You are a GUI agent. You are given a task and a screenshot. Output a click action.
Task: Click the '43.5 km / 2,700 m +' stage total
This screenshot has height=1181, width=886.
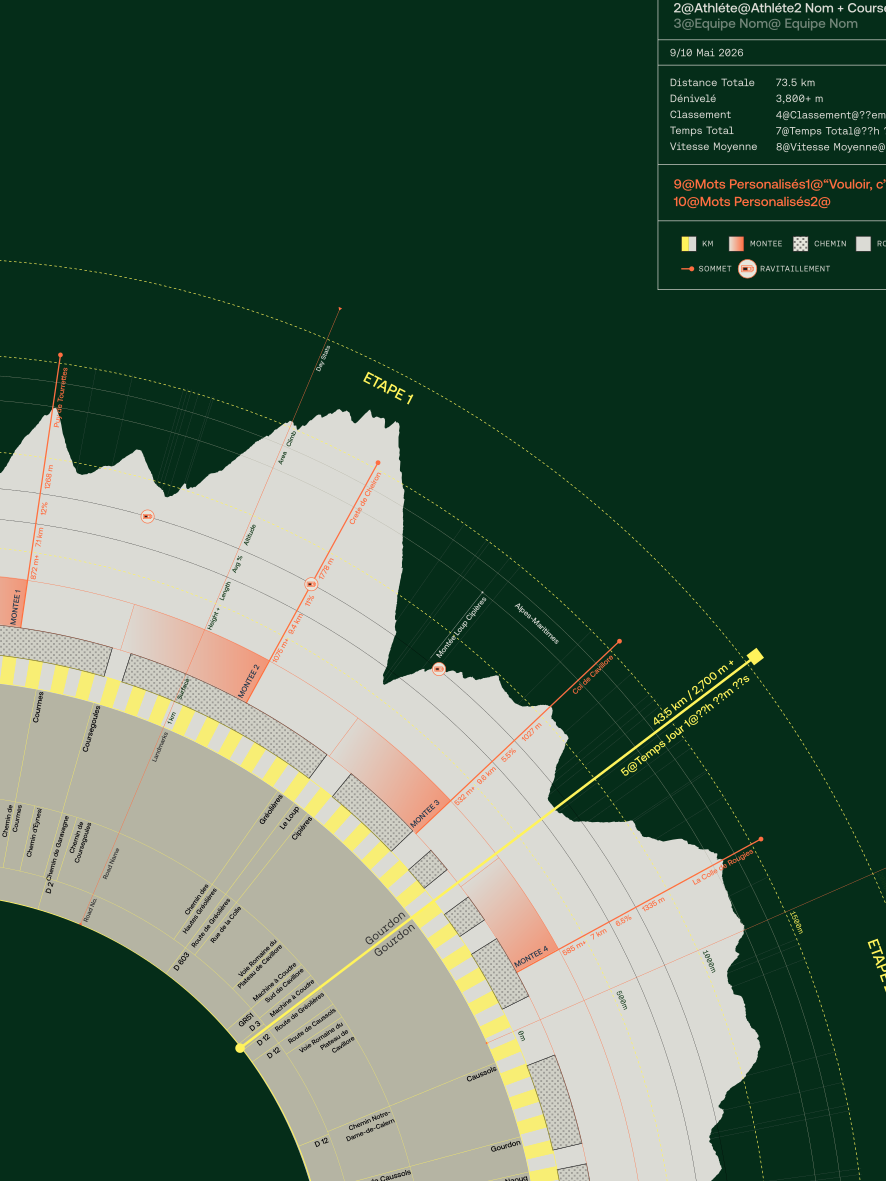pyautogui.click(x=693, y=694)
